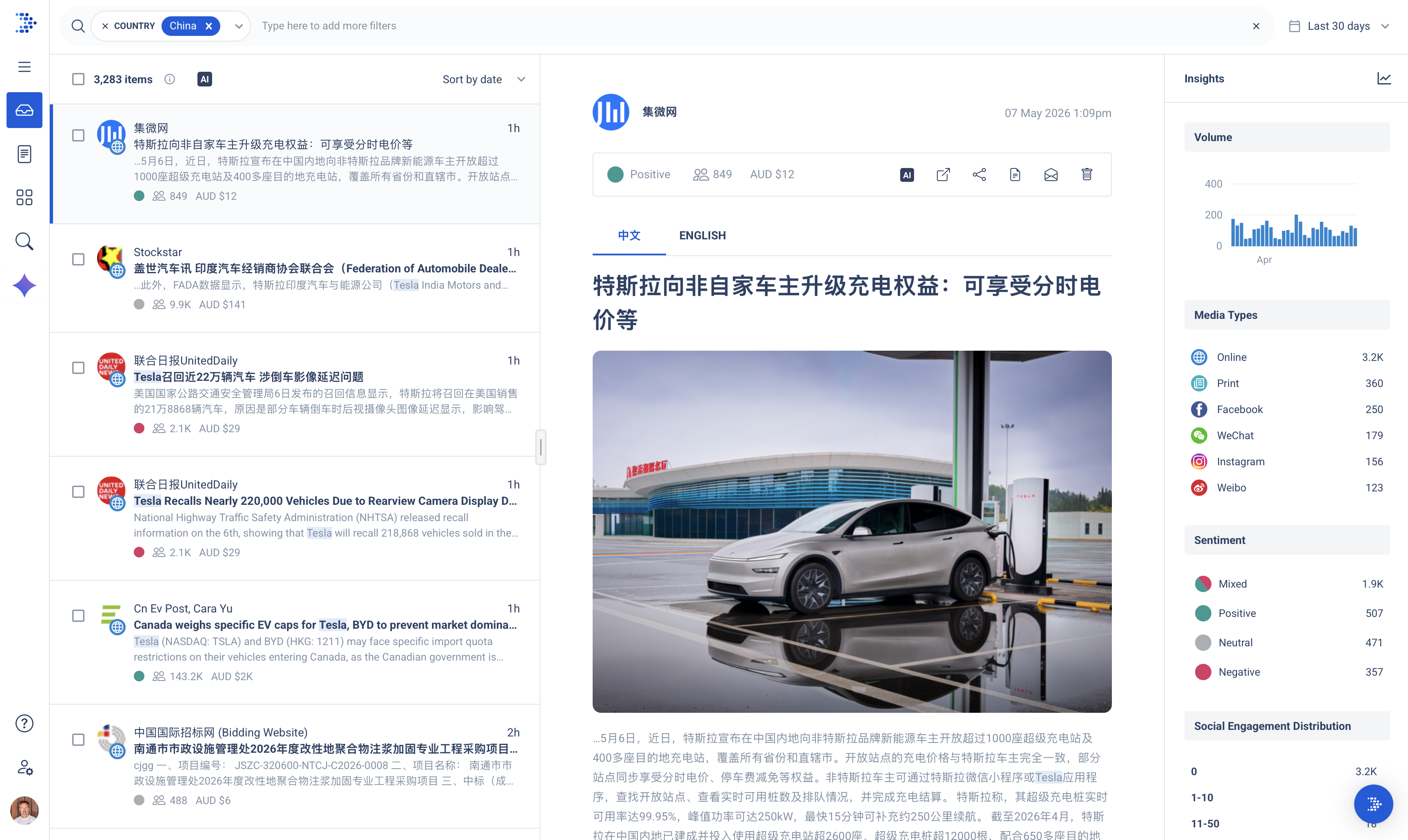This screenshot has width=1408, height=840.
Task: Click the document icon in article toolbar
Action: tap(1015, 175)
